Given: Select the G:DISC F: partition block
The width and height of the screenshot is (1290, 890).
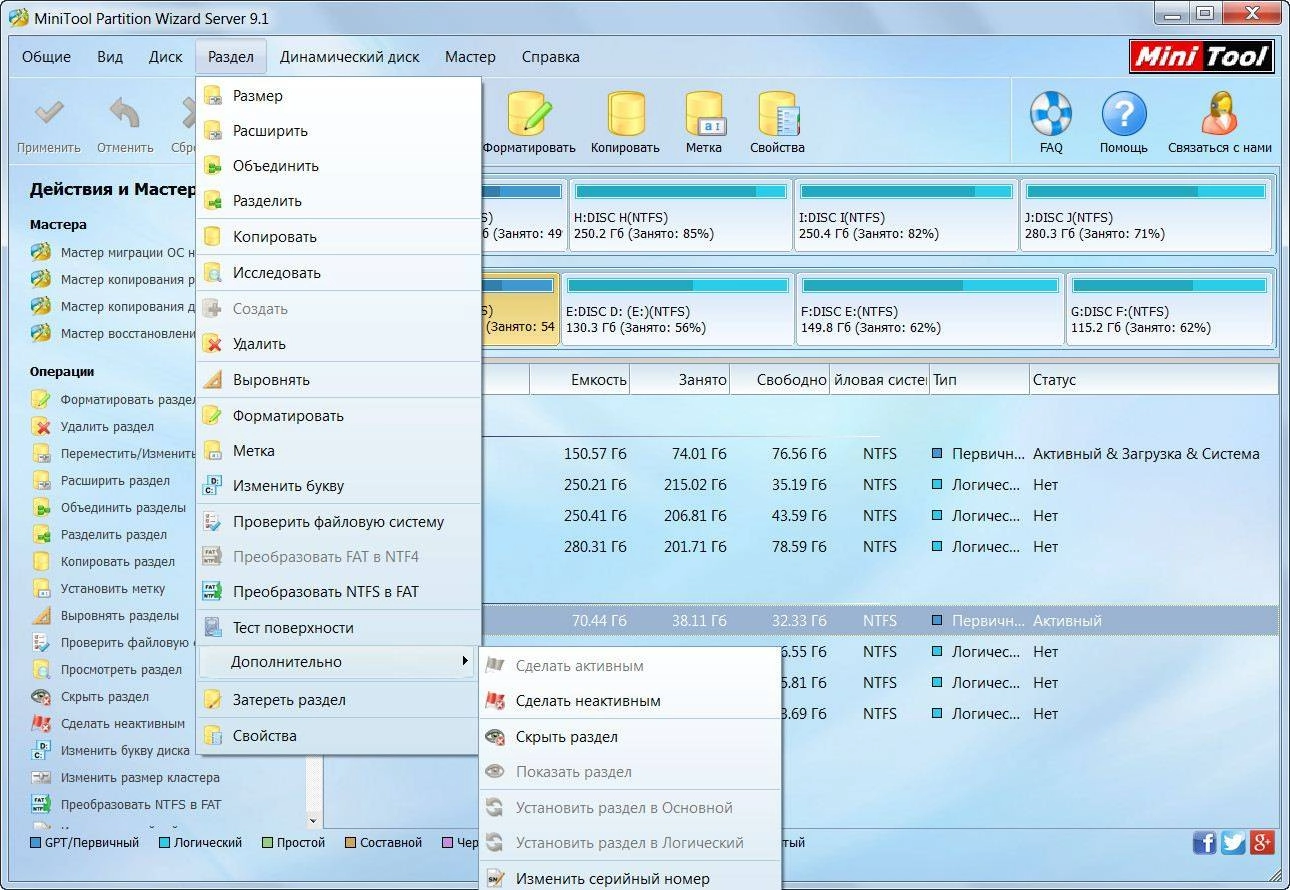Looking at the screenshot, I should [1170, 309].
